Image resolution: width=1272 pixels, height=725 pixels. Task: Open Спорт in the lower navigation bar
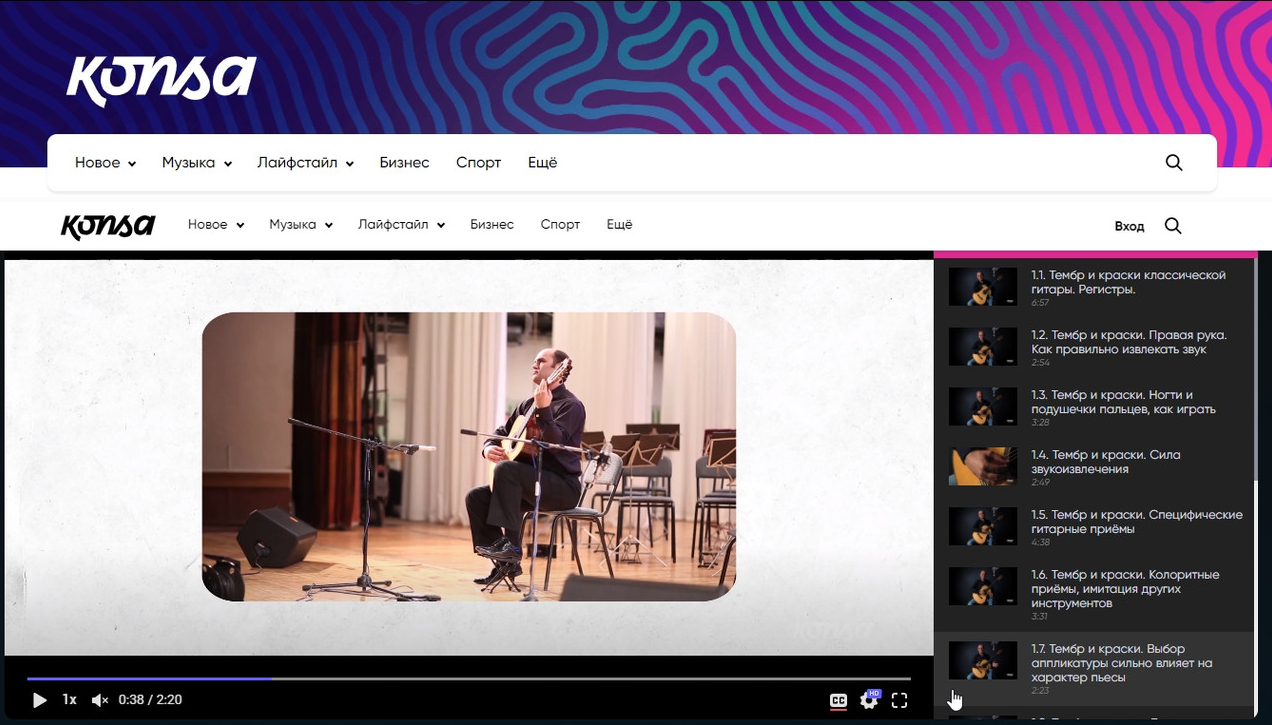coord(560,225)
